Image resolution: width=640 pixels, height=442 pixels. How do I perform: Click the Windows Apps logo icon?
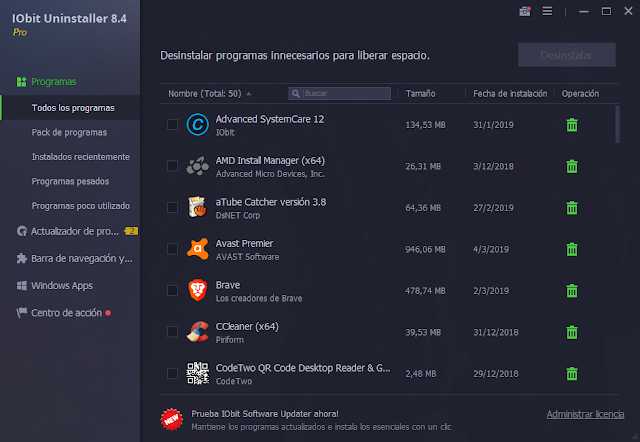[22, 286]
